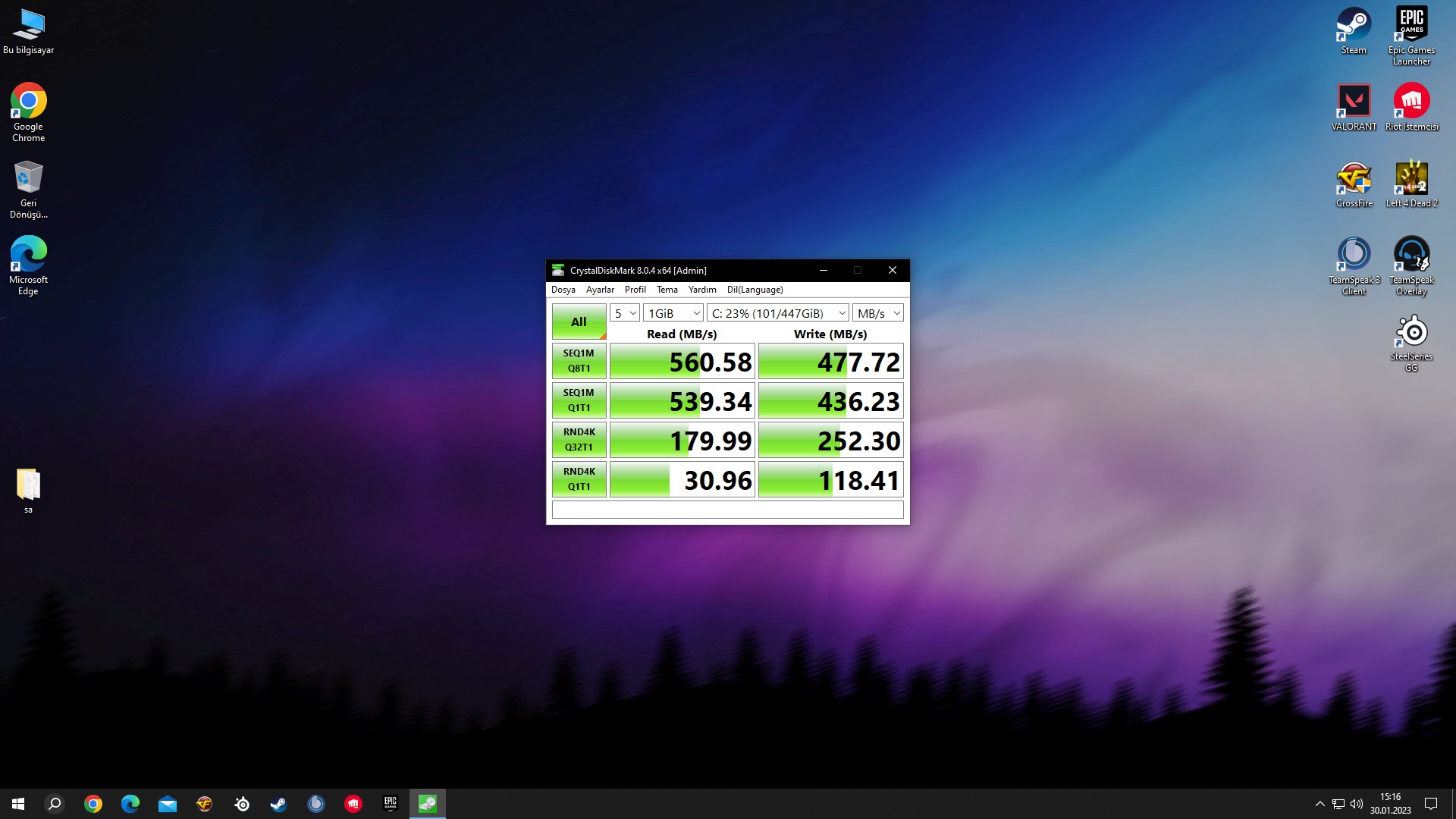This screenshot has width=1456, height=819.
Task: Expand the MB/s unit dropdown
Action: 878,313
